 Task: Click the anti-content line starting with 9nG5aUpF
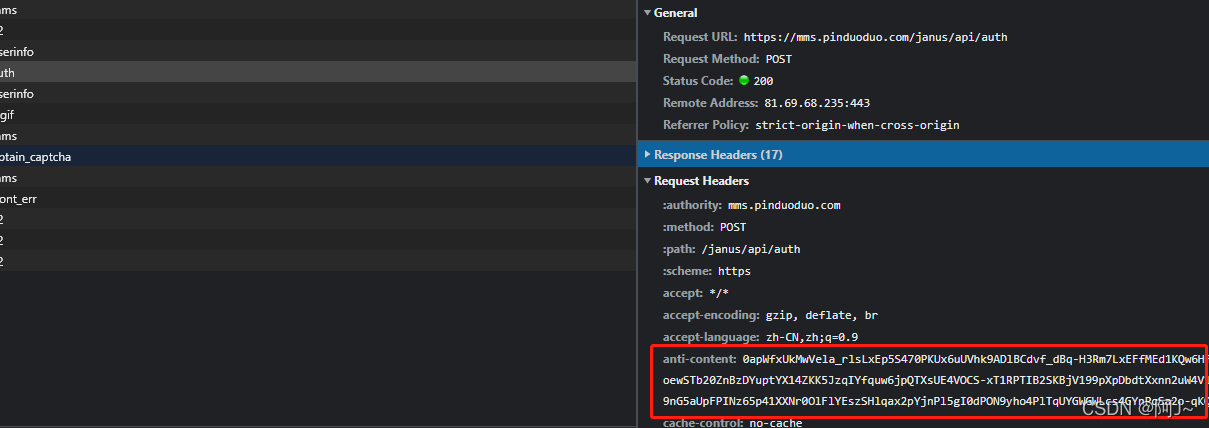pos(935,402)
